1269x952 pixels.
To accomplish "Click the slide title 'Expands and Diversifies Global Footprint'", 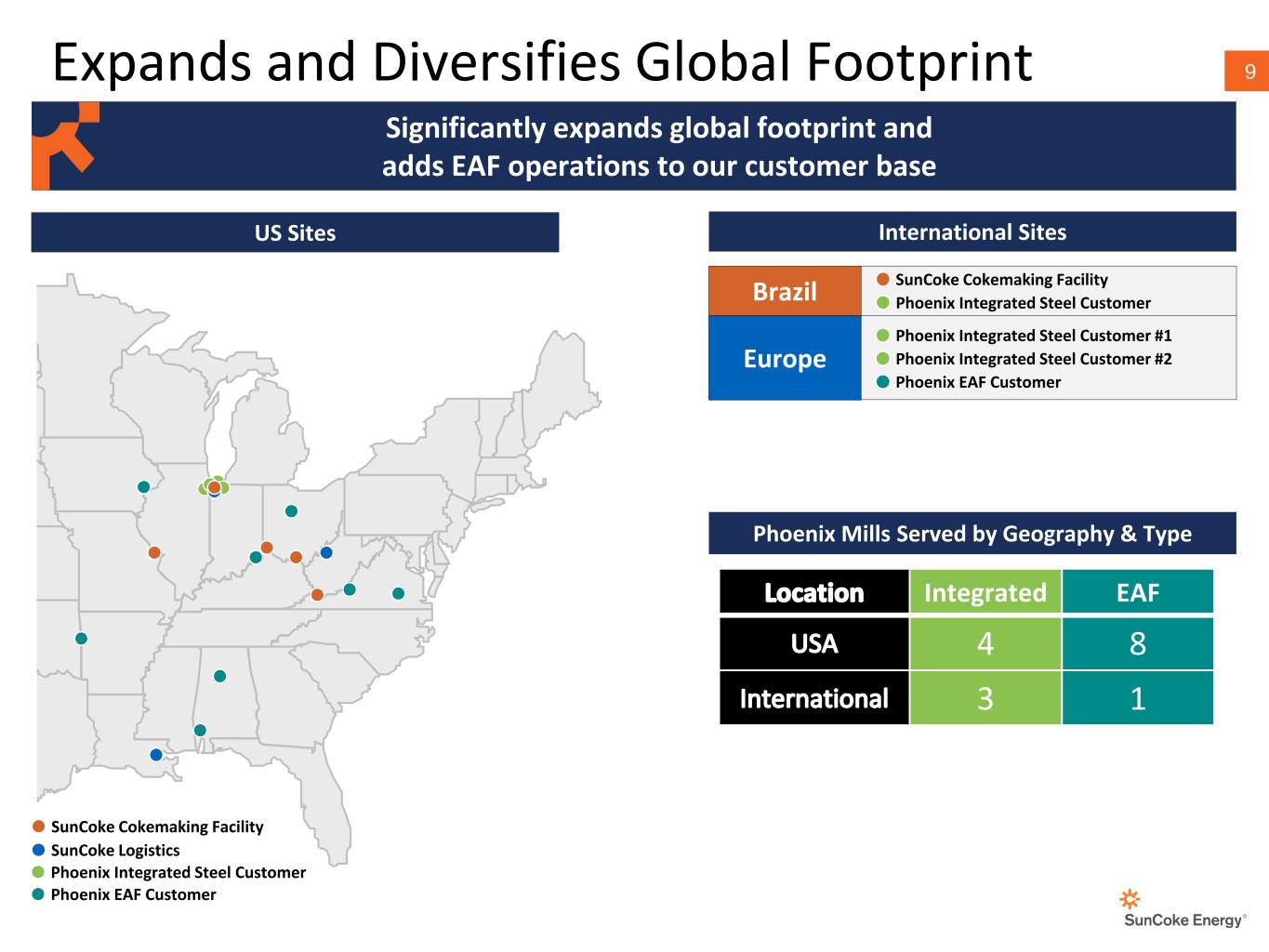I will click(542, 61).
